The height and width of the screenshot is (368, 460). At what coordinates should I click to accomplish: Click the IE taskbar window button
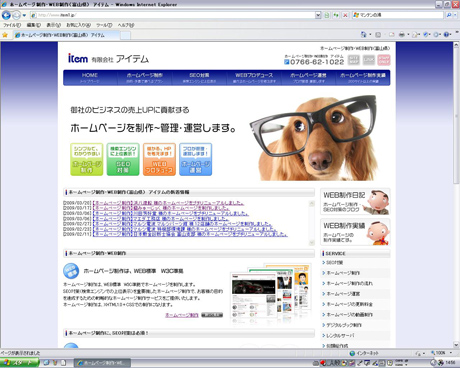[x=102, y=363]
